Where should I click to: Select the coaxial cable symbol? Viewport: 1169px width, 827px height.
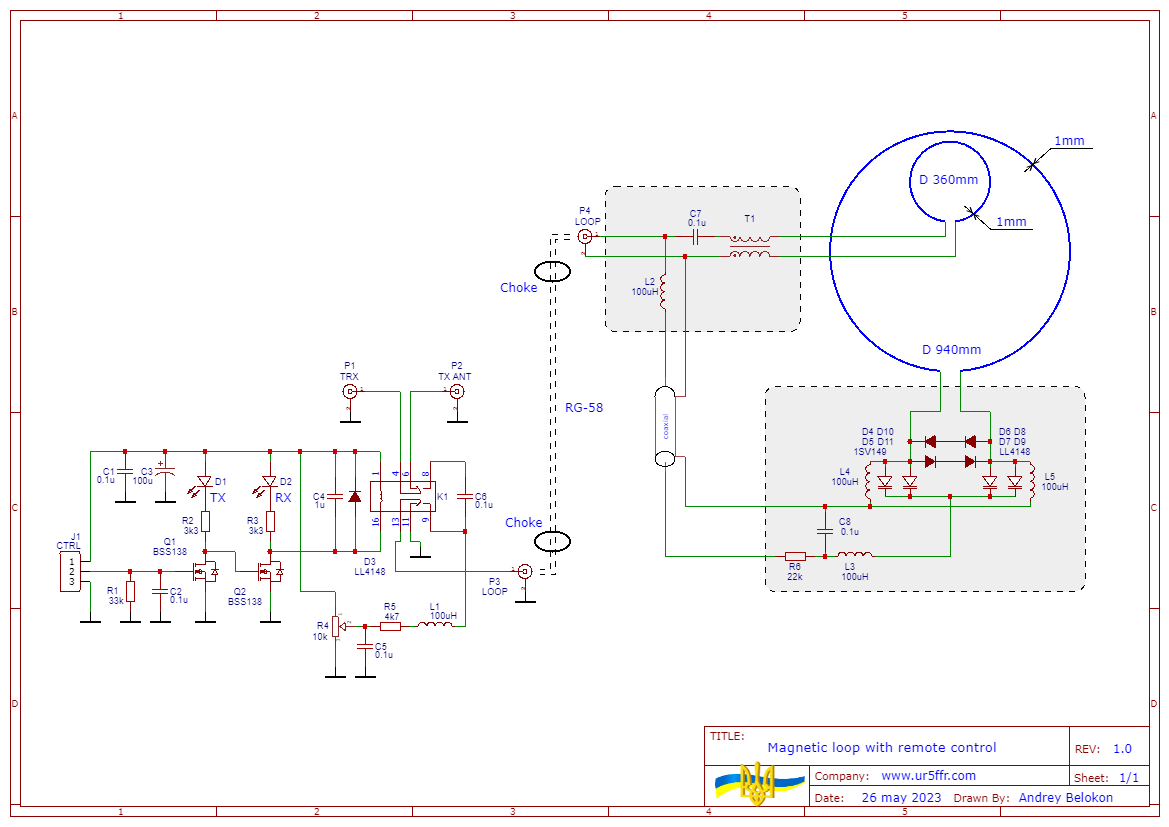pyautogui.click(x=666, y=427)
